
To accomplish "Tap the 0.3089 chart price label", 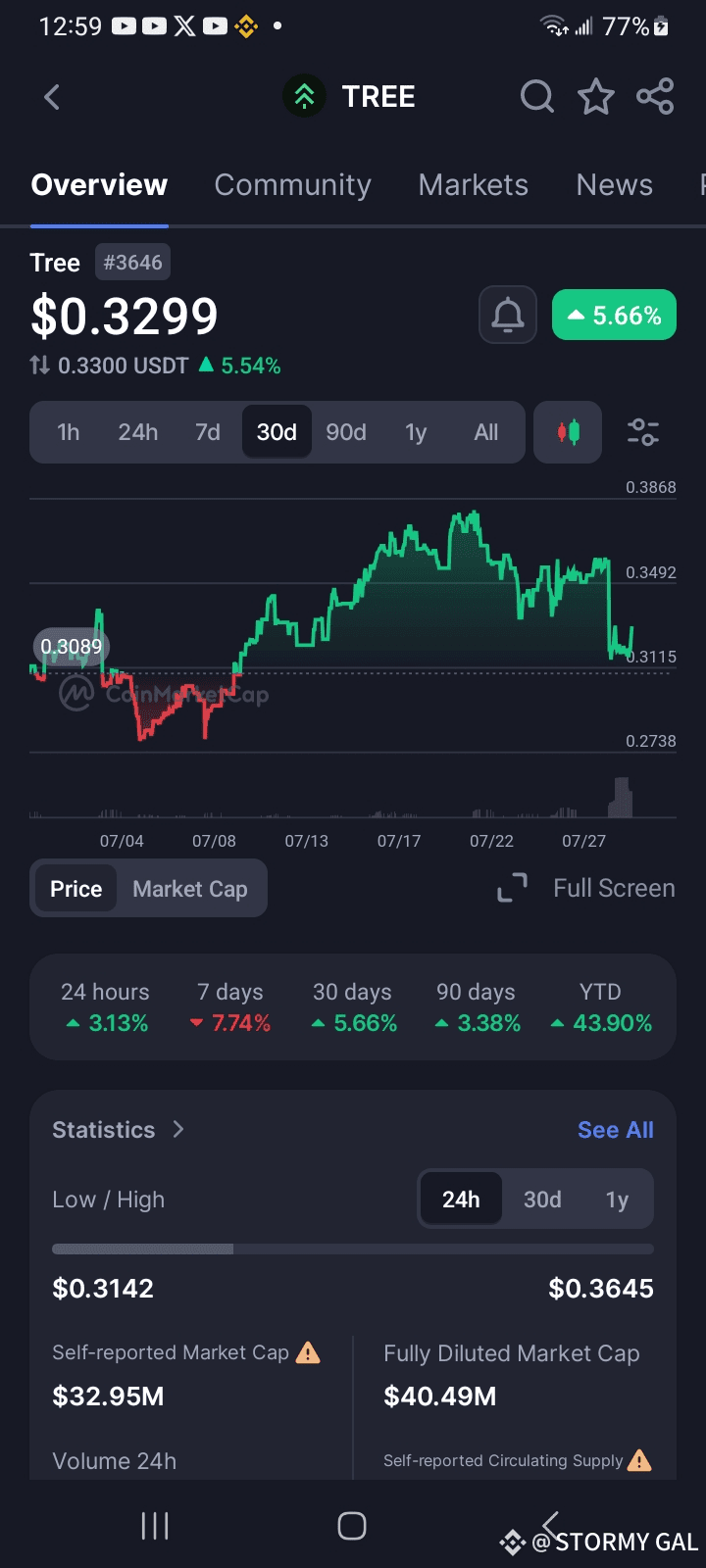I will (71, 647).
